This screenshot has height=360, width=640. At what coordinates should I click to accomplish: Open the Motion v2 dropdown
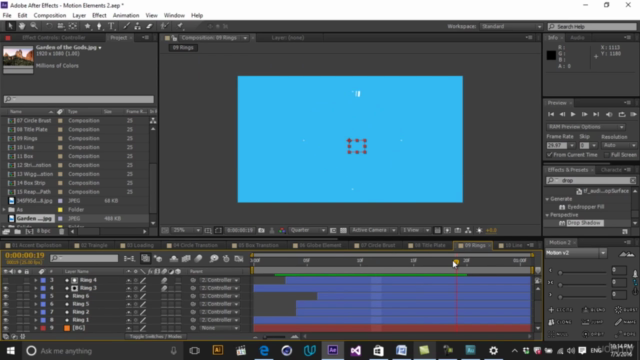pos(576,253)
